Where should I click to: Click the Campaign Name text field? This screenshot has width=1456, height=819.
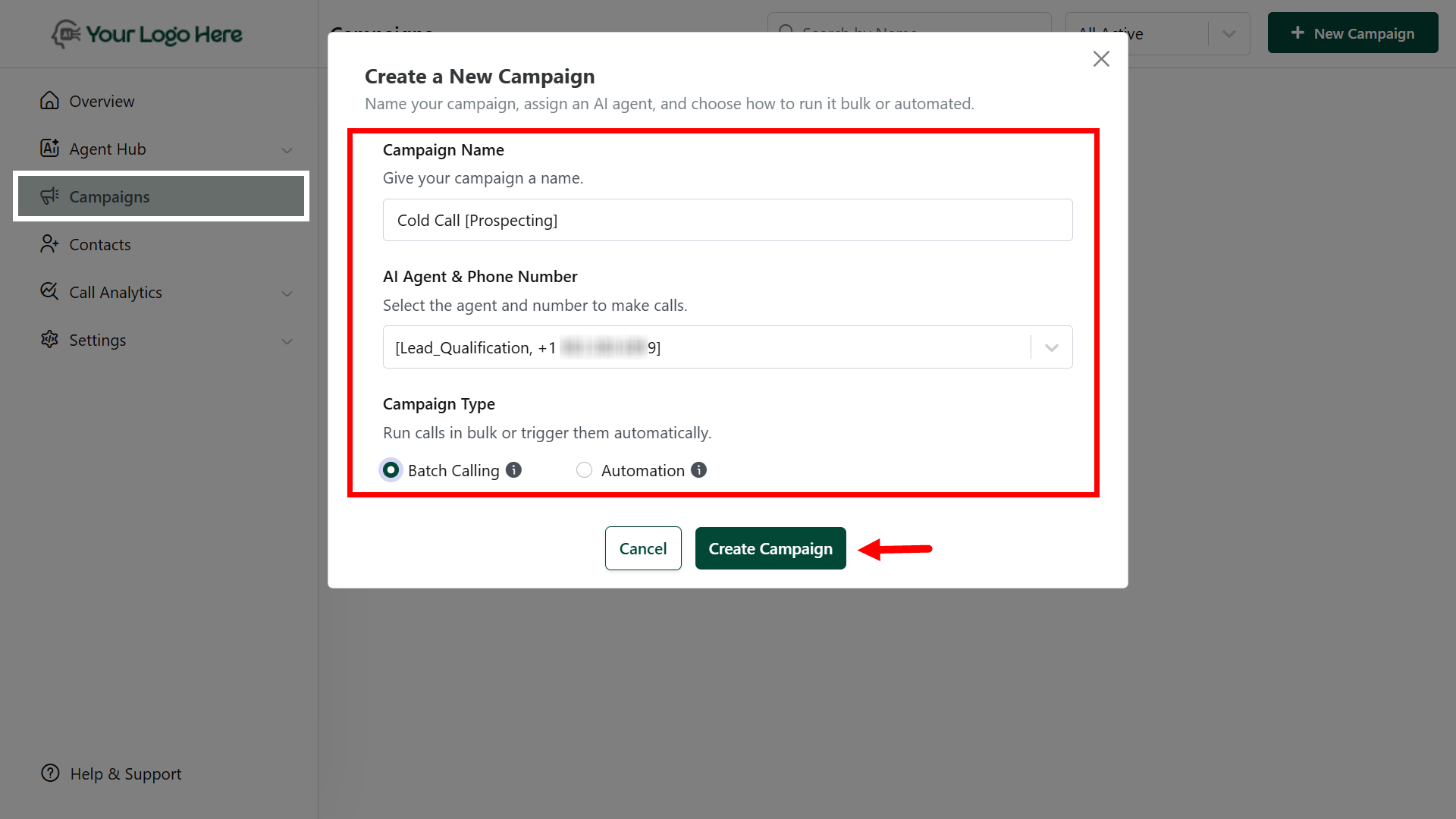tap(726, 220)
